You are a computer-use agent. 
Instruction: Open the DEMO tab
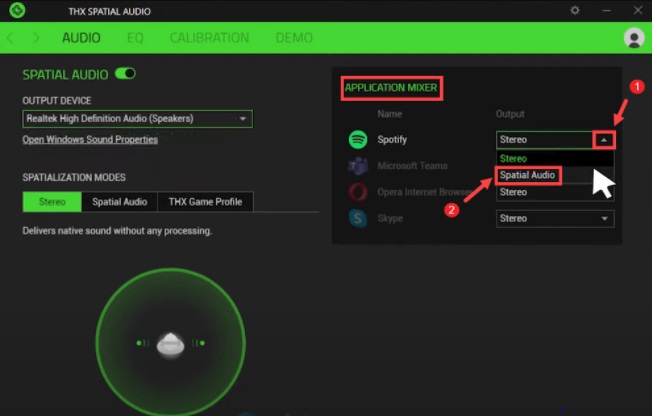[x=294, y=38]
